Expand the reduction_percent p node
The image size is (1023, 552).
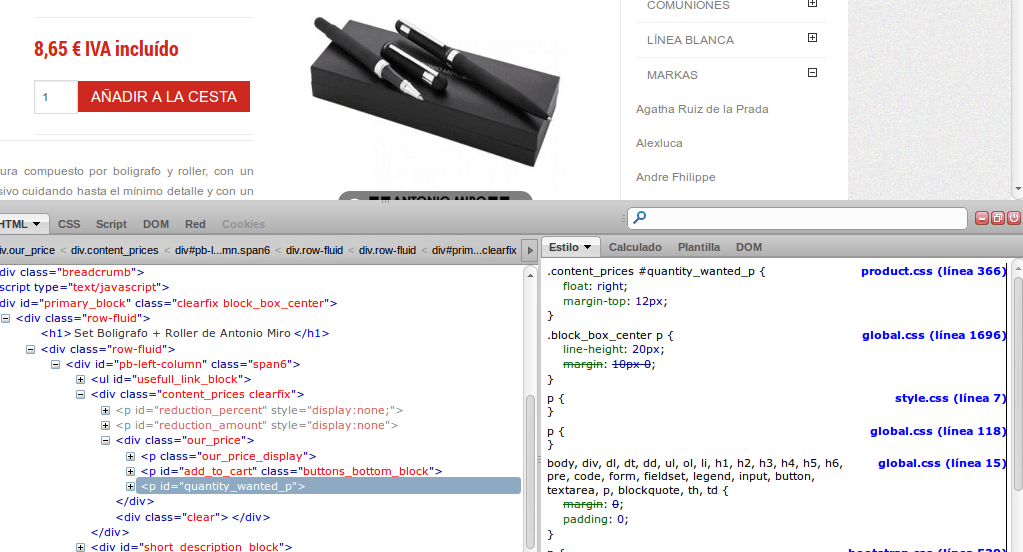(x=105, y=410)
